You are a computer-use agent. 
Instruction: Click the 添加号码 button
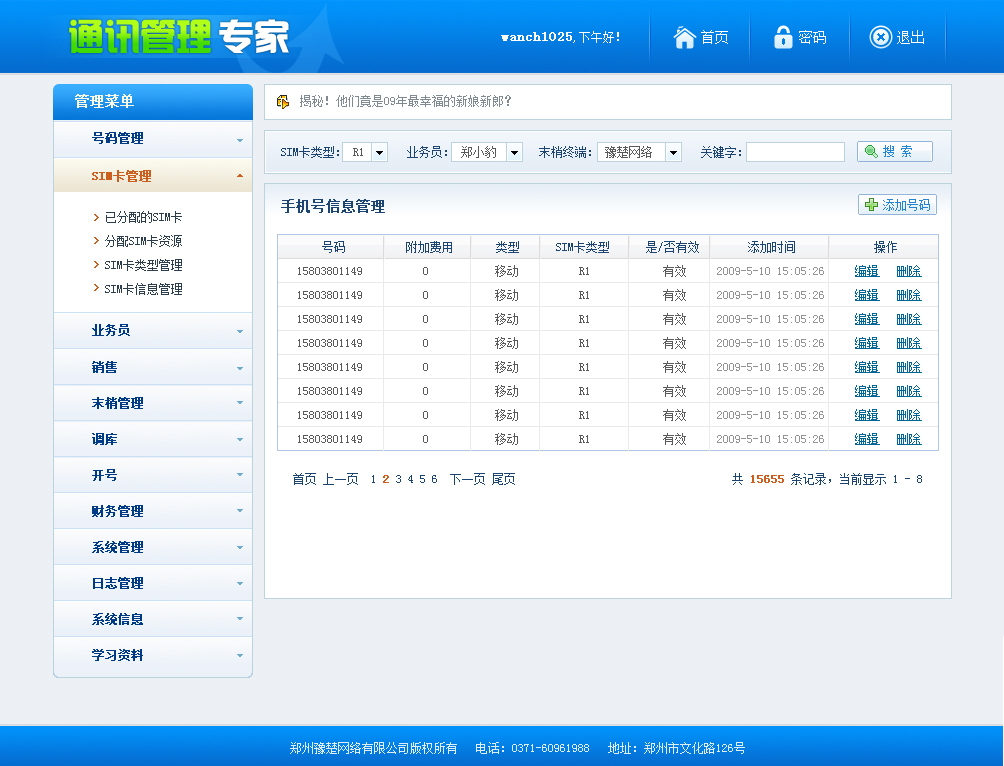(897, 204)
